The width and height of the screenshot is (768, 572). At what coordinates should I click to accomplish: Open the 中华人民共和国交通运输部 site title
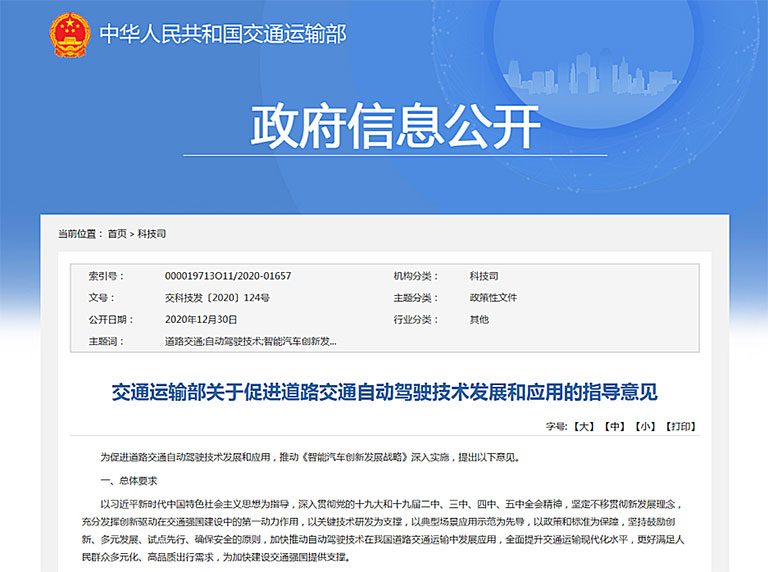(223, 34)
